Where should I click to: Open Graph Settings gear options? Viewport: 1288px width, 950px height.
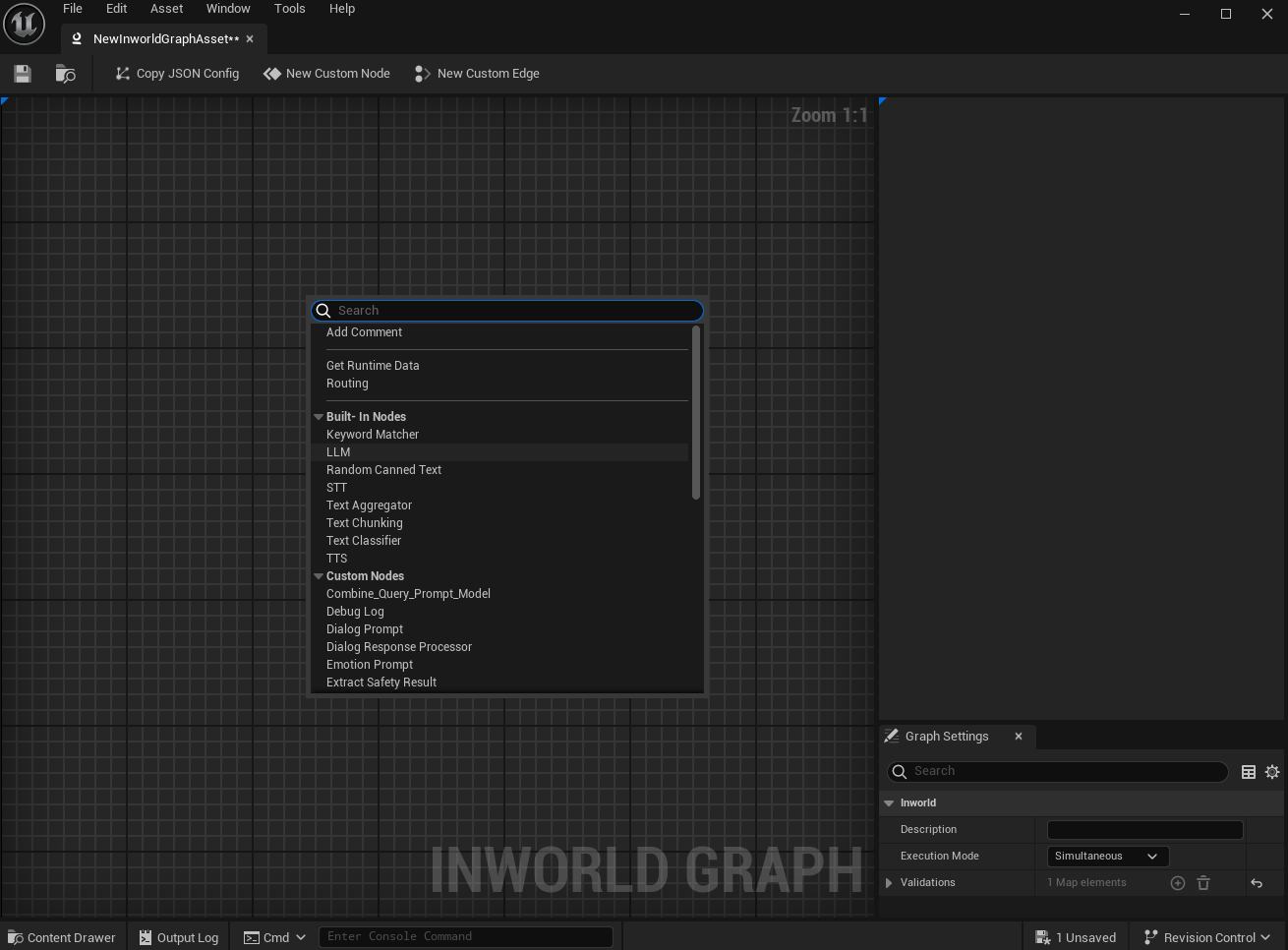(1272, 772)
